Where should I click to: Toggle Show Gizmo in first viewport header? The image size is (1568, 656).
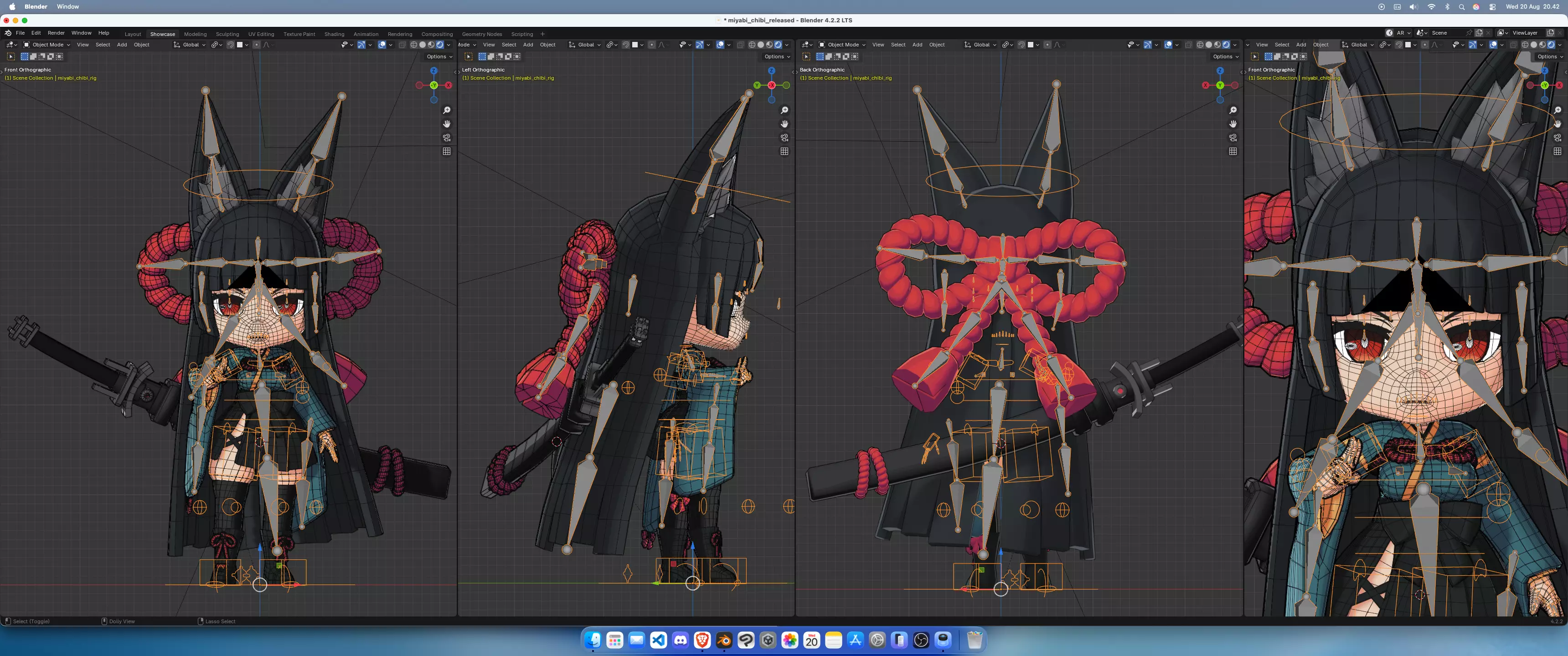tap(361, 45)
